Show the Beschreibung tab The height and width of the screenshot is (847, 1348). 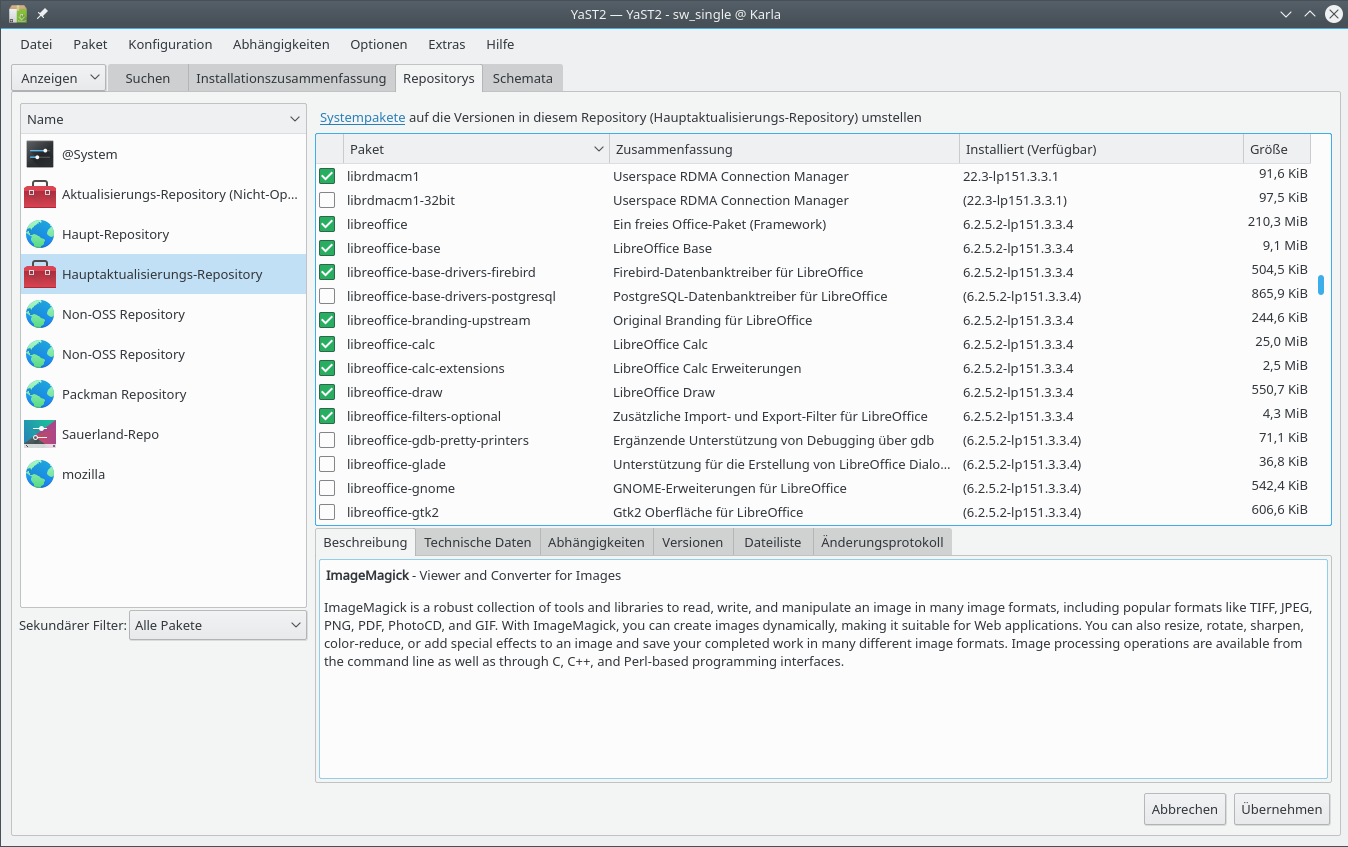365,542
